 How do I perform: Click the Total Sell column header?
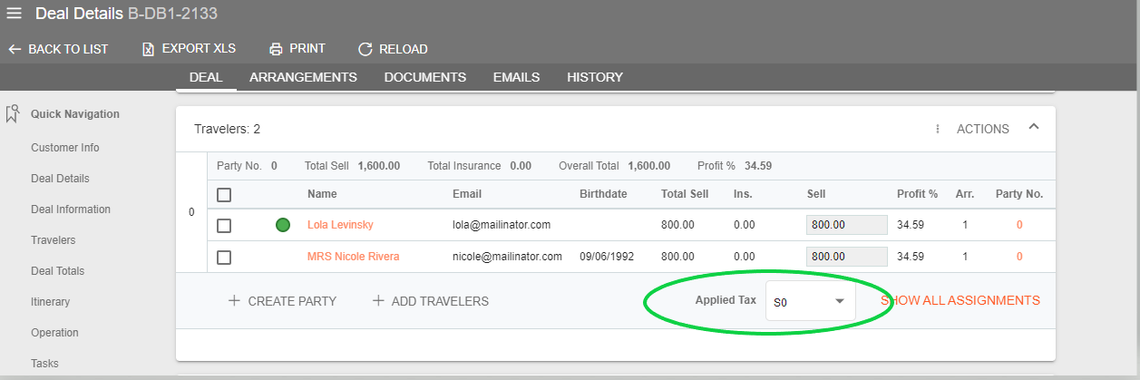[685, 194]
